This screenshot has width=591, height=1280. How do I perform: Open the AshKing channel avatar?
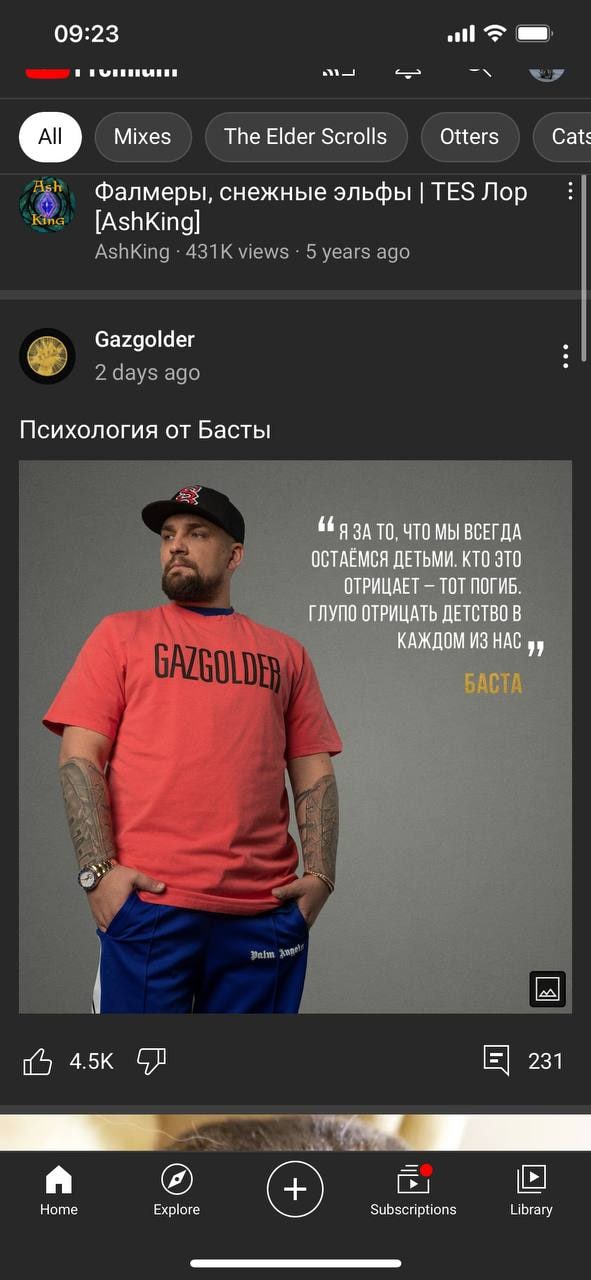point(47,206)
